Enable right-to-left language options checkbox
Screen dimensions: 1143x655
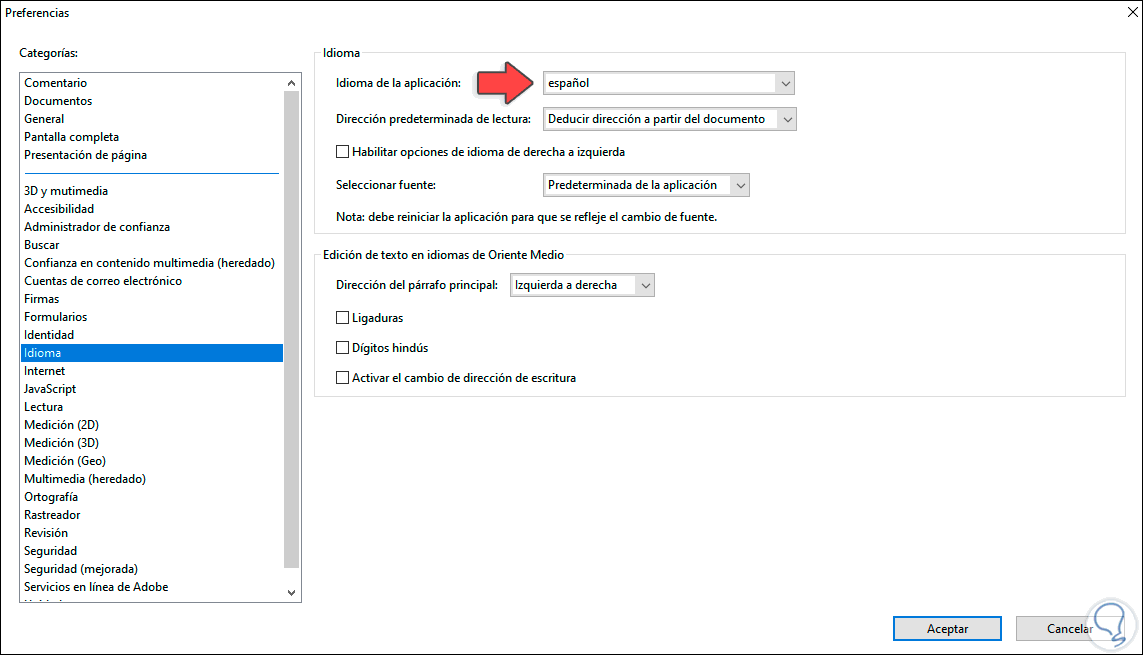(x=344, y=151)
